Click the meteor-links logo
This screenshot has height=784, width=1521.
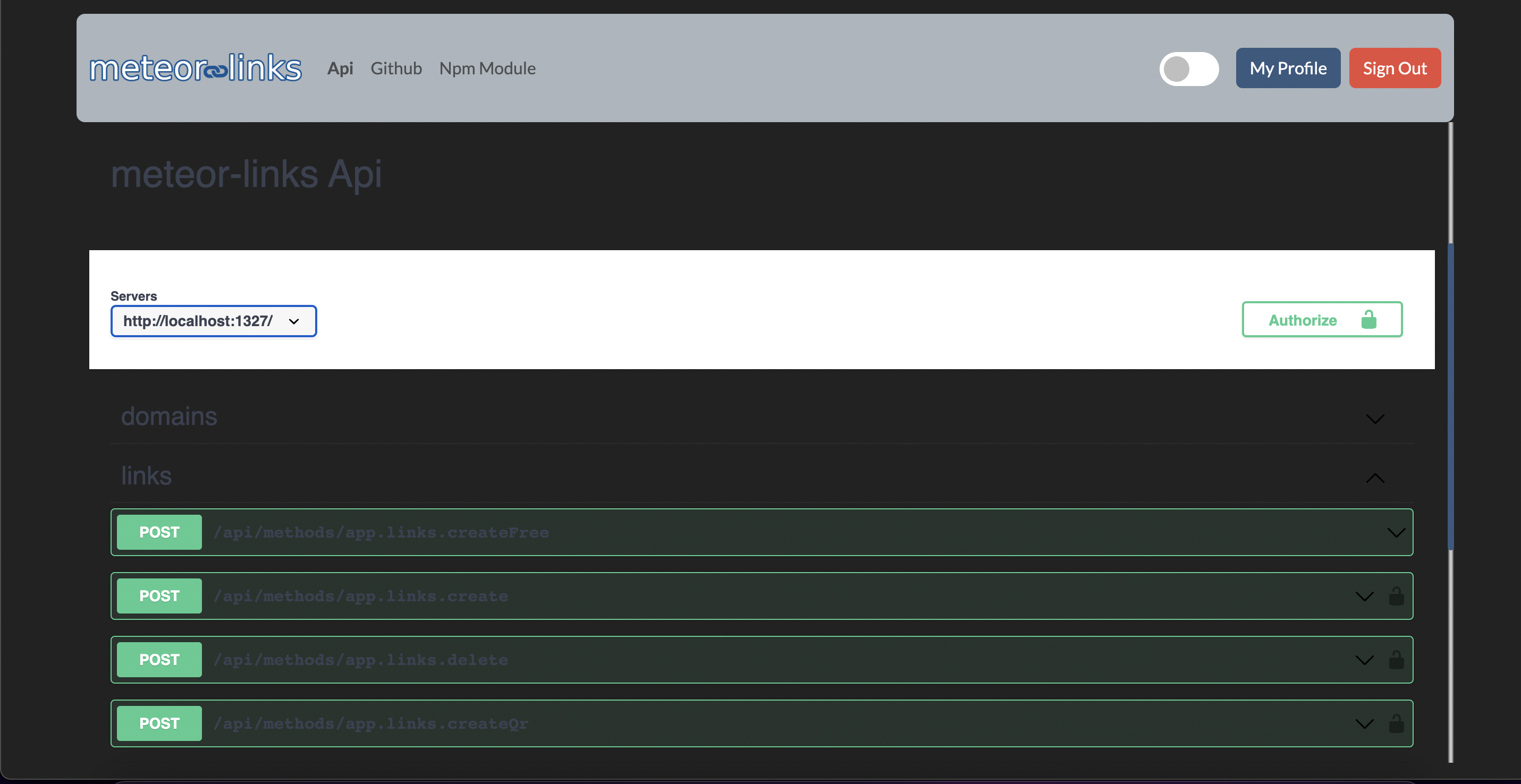[196, 68]
